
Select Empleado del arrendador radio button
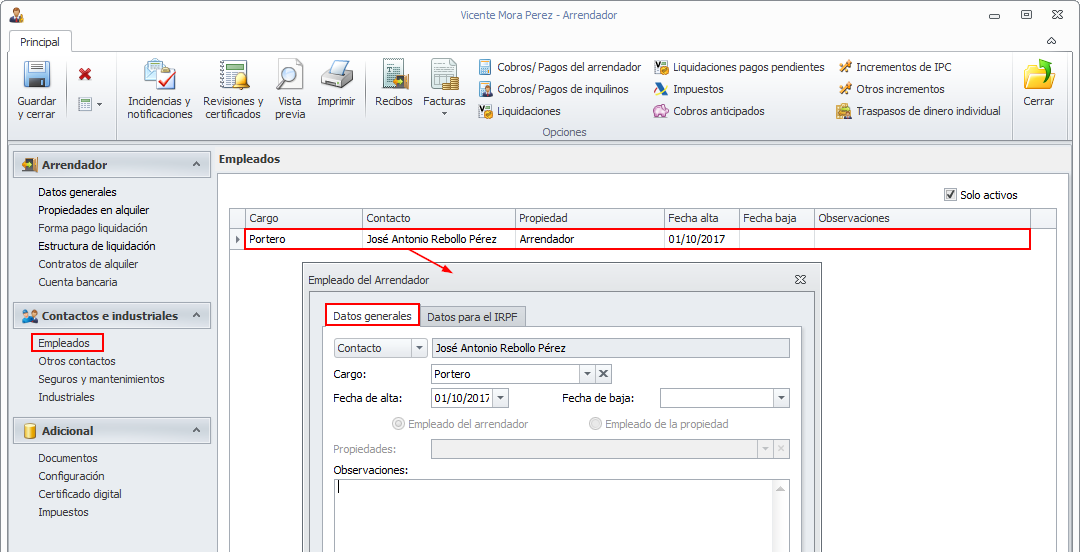pos(397,424)
